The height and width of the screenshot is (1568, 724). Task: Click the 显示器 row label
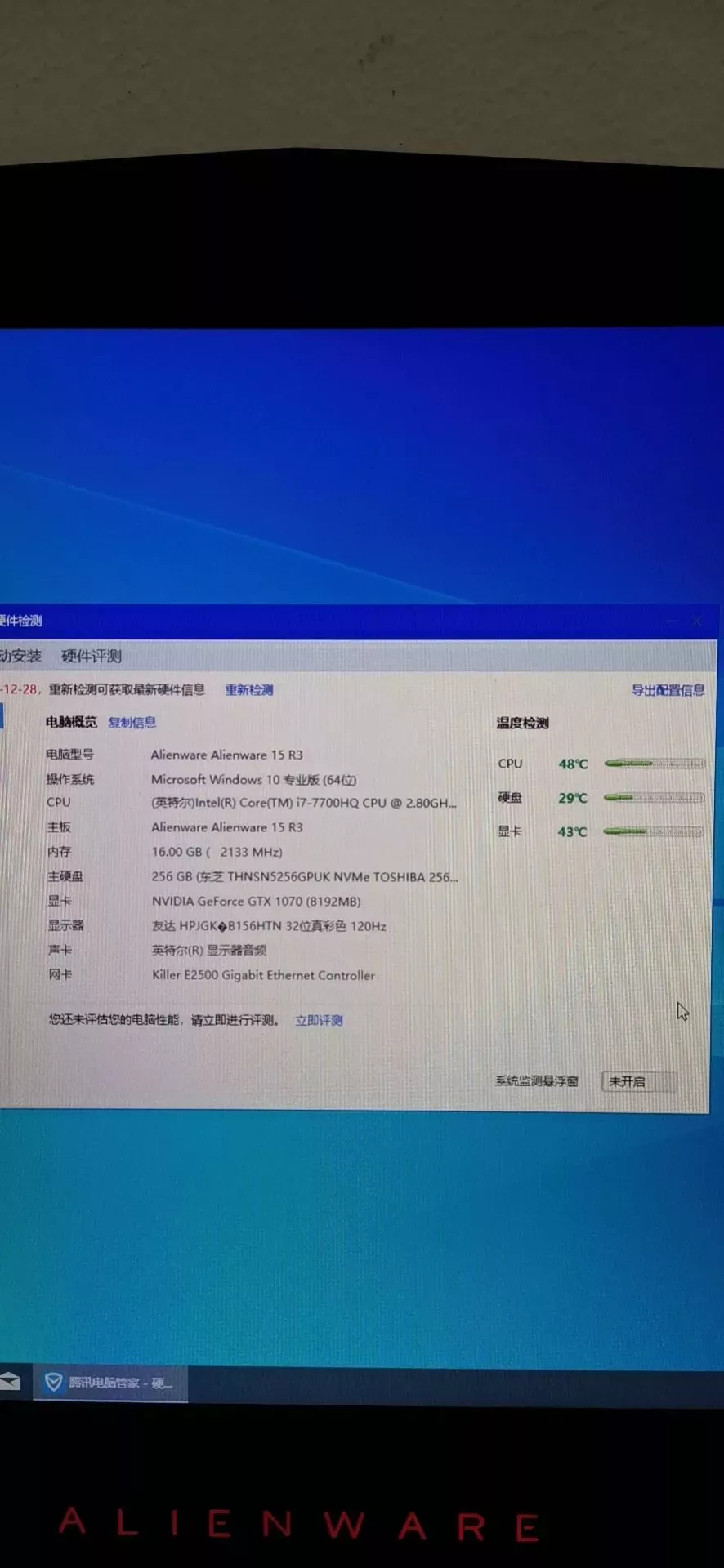(x=66, y=925)
